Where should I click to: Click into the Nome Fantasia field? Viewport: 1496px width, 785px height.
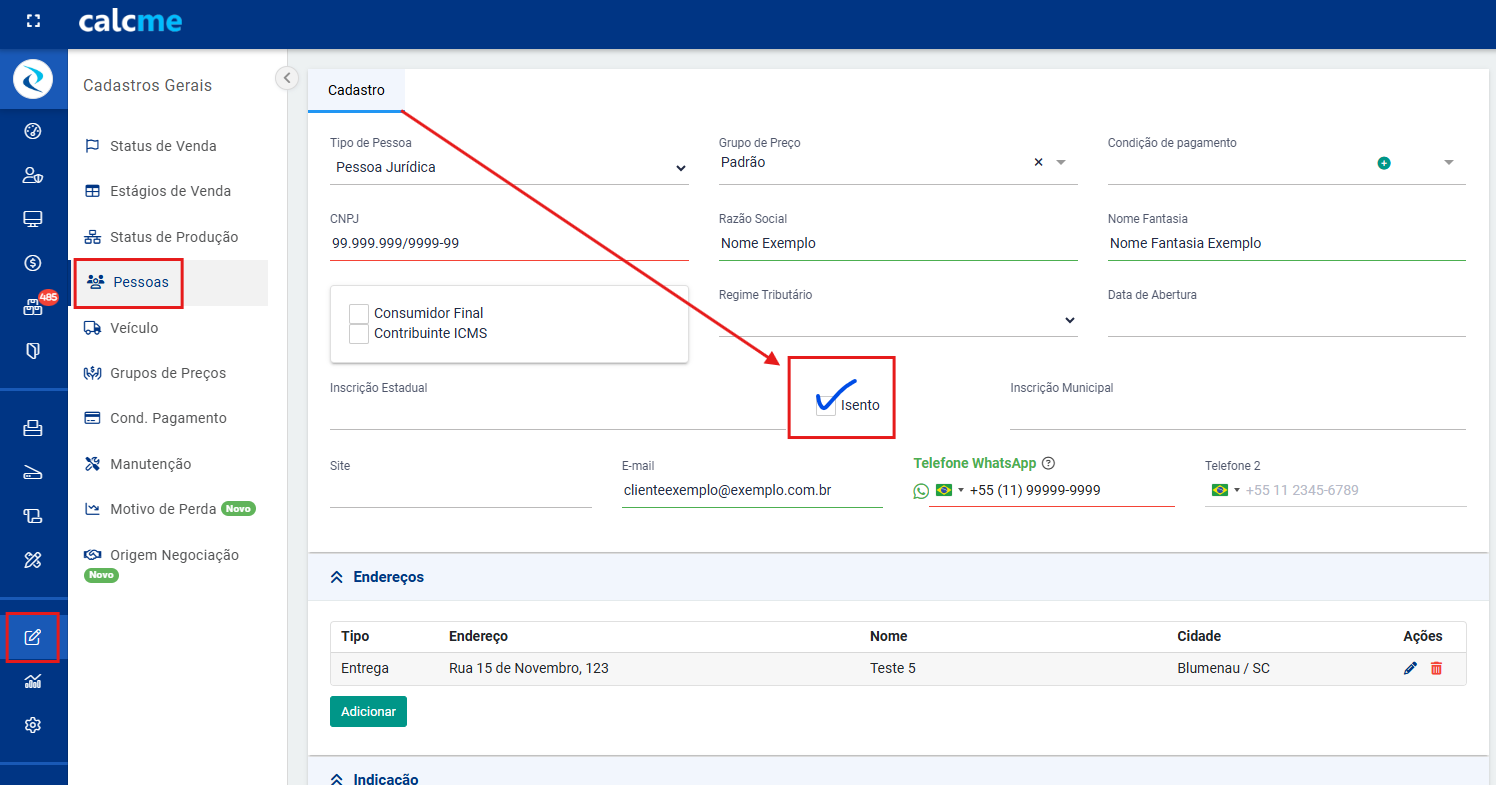pyautogui.click(x=1286, y=243)
